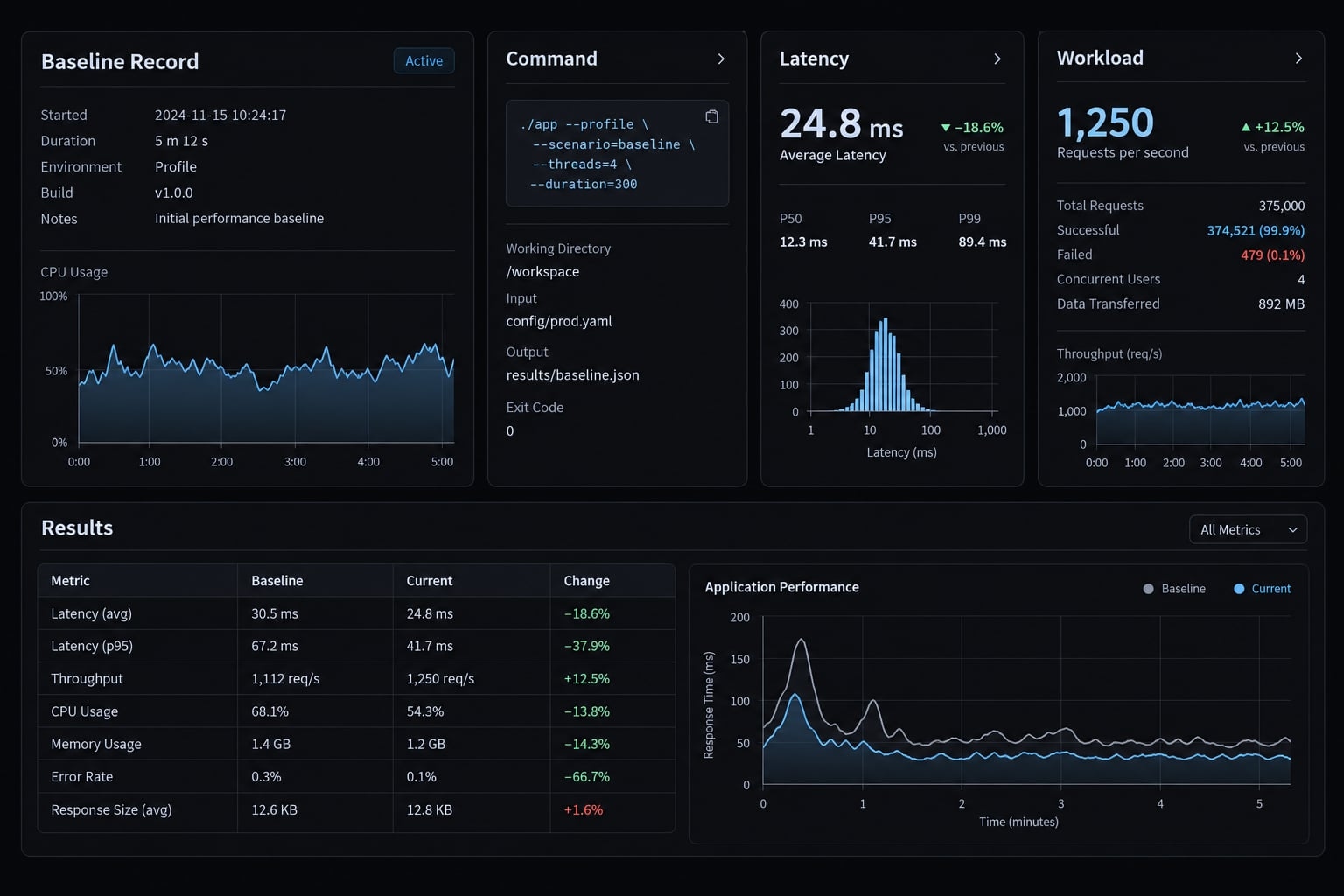
Task: Click the Current column header
Action: pos(471,581)
